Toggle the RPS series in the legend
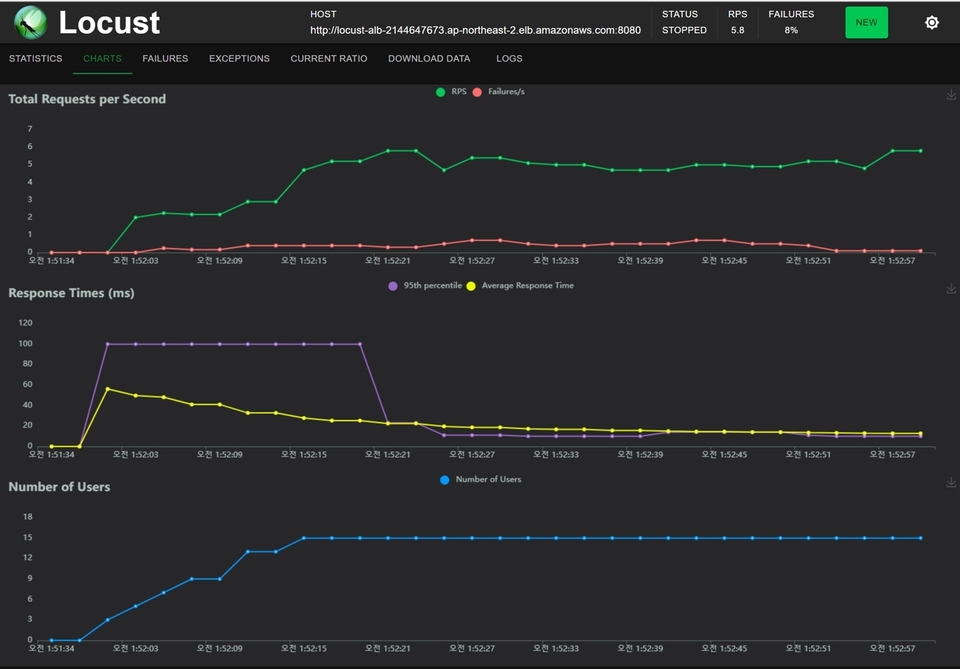960x669 pixels. click(x=451, y=92)
